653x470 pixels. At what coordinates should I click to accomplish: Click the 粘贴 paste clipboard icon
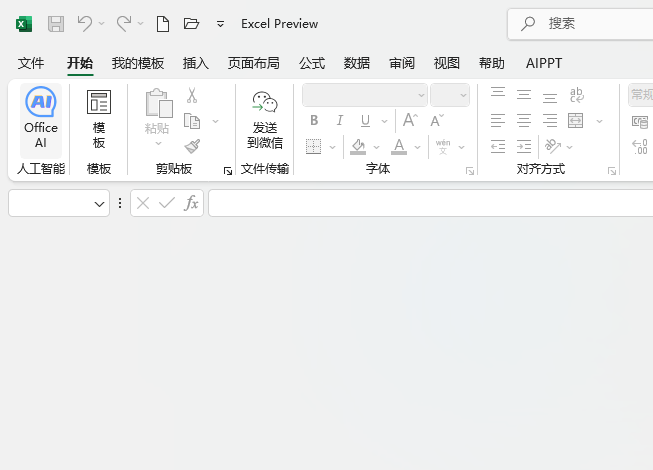coord(159,103)
